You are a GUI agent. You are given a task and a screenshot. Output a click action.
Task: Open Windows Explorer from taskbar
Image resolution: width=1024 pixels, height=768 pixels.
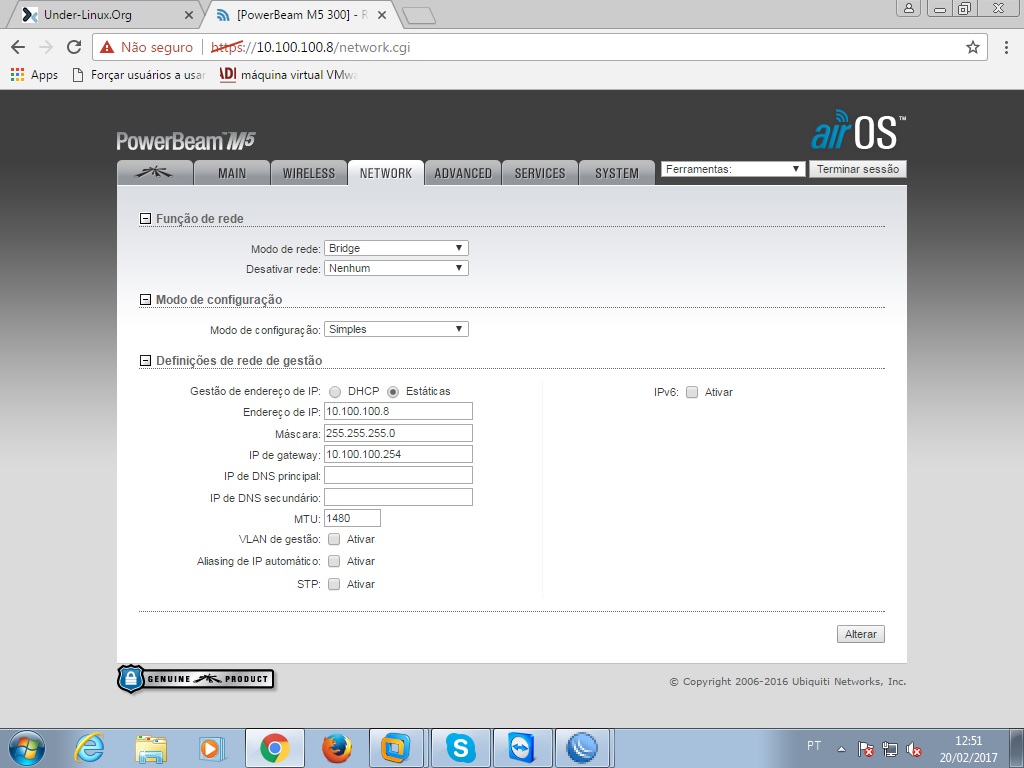pos(151,748)
